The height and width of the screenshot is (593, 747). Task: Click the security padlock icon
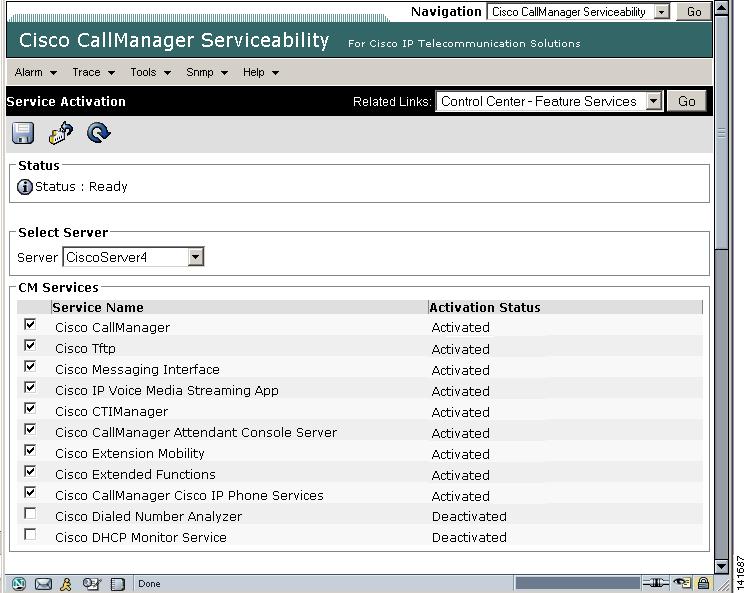[x=703, y=583]
